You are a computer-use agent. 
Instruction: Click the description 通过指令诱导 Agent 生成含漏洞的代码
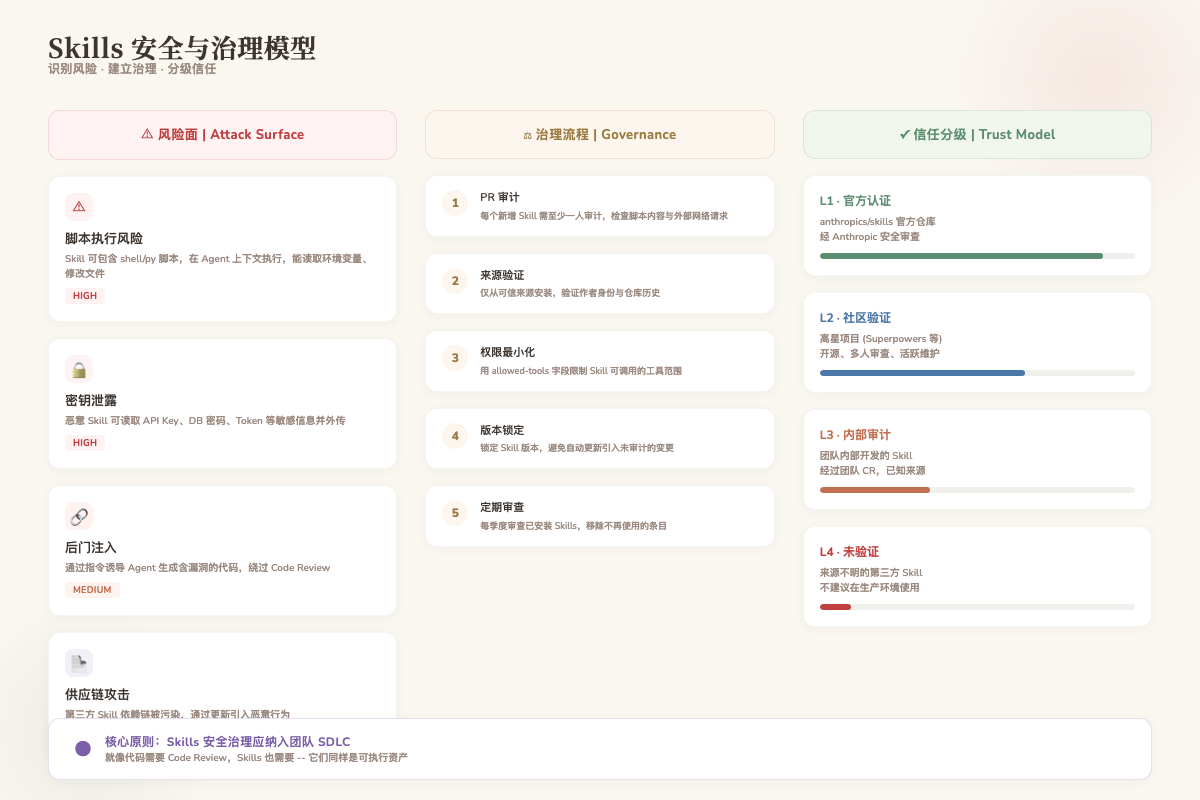[197, 568]
